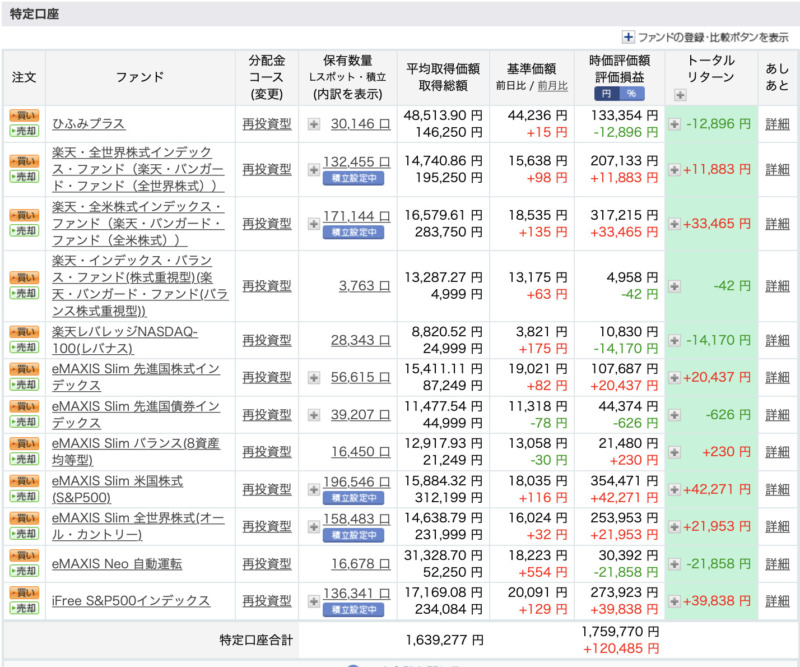Click the 売却 button for ひふみプラス

(24, 131)
